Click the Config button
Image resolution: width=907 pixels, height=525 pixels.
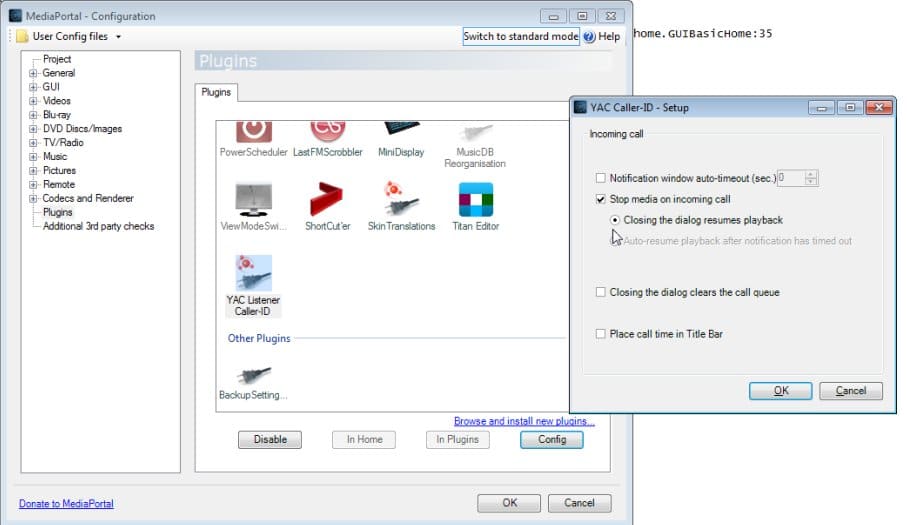(x=552, y=439)
